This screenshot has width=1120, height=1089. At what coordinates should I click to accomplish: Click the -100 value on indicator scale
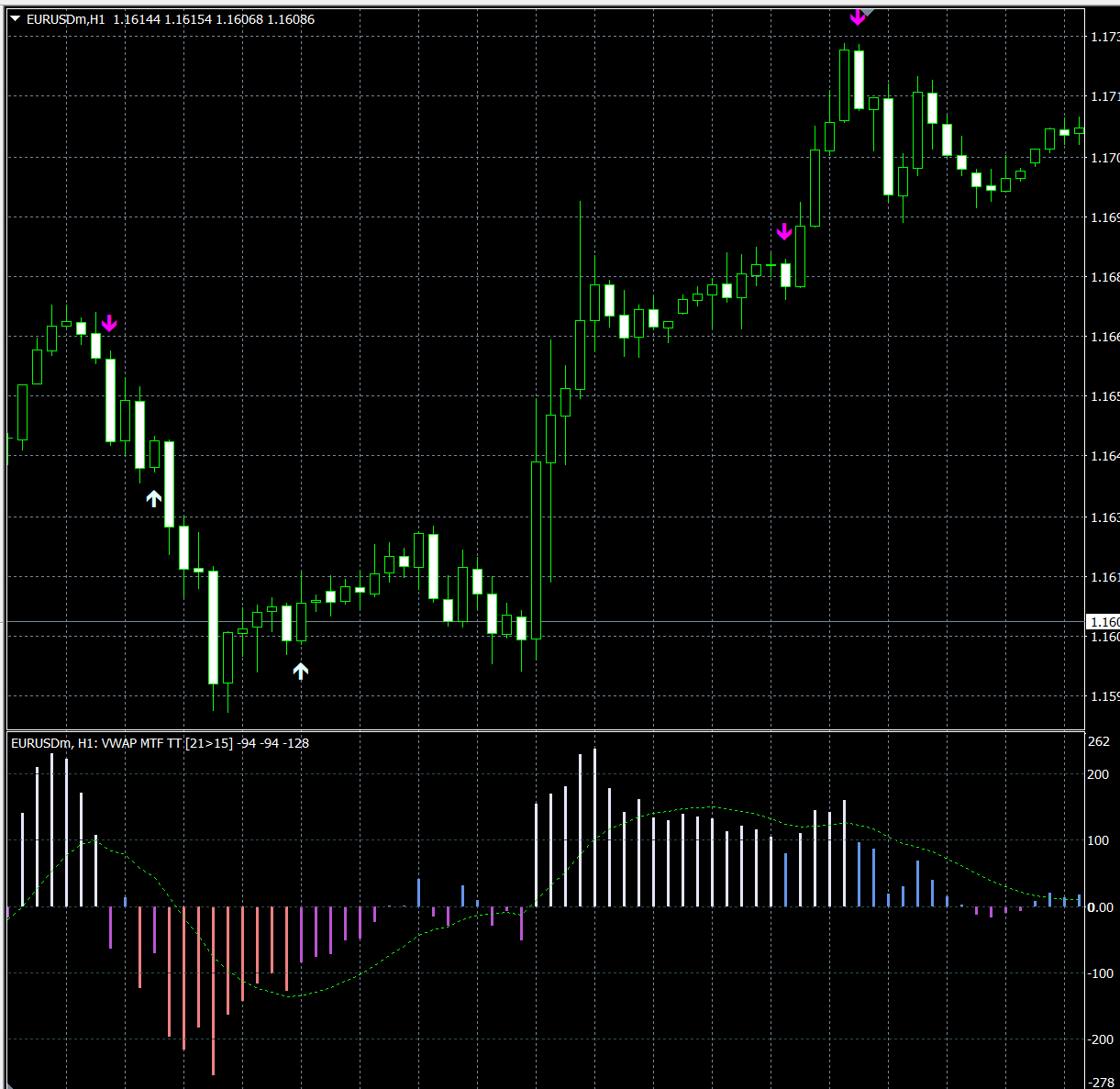[1100, 973]
